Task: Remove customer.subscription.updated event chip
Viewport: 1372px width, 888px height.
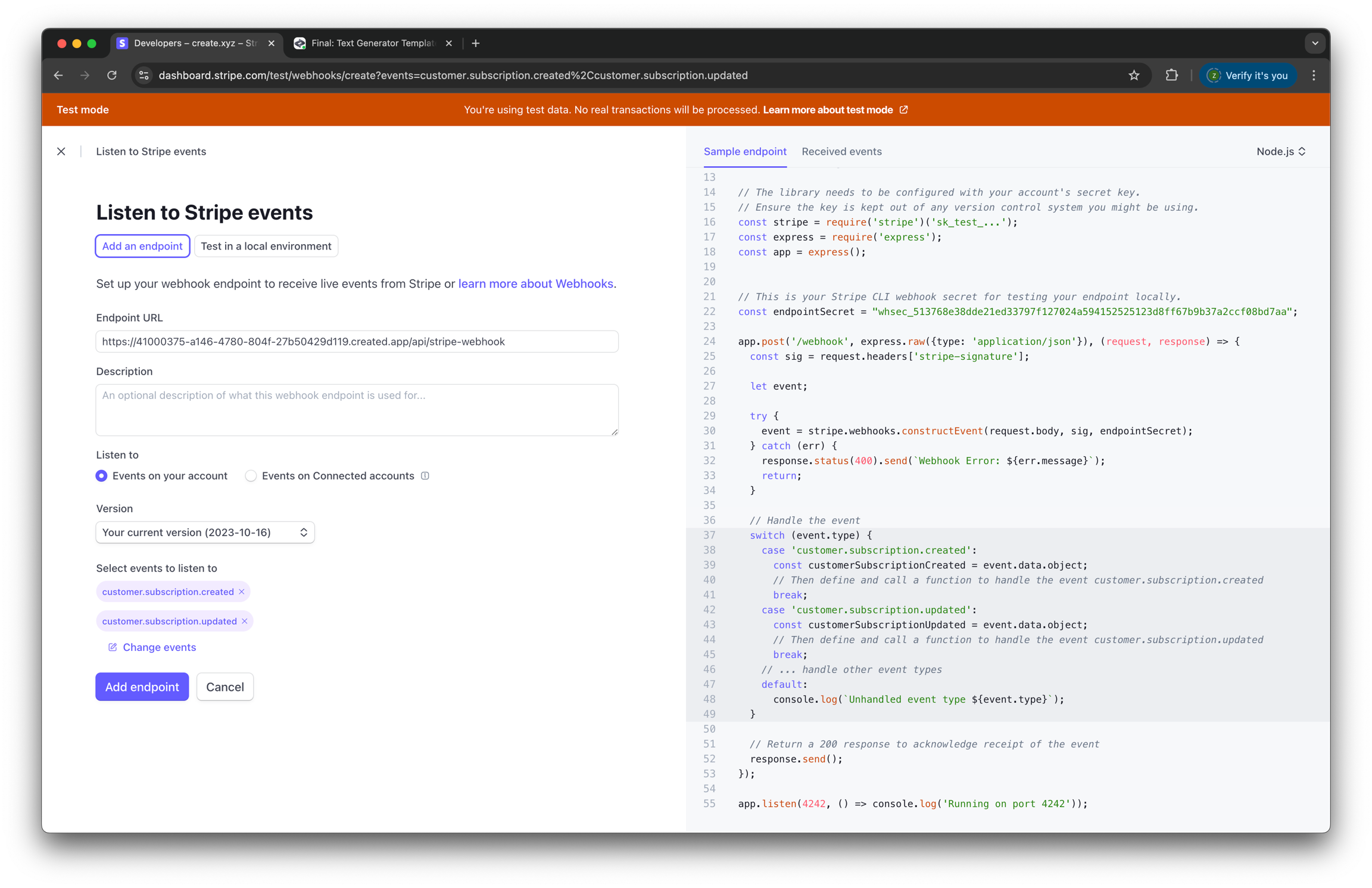Action: [x=245, y=621]
